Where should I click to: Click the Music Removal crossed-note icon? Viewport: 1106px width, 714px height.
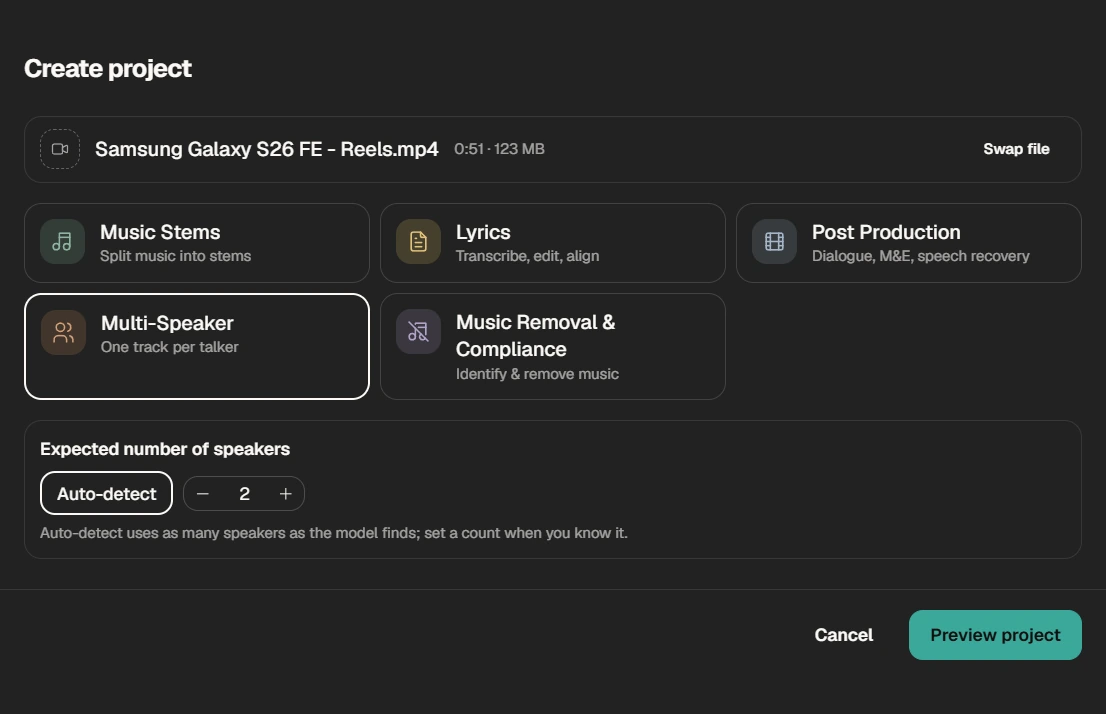418,332
